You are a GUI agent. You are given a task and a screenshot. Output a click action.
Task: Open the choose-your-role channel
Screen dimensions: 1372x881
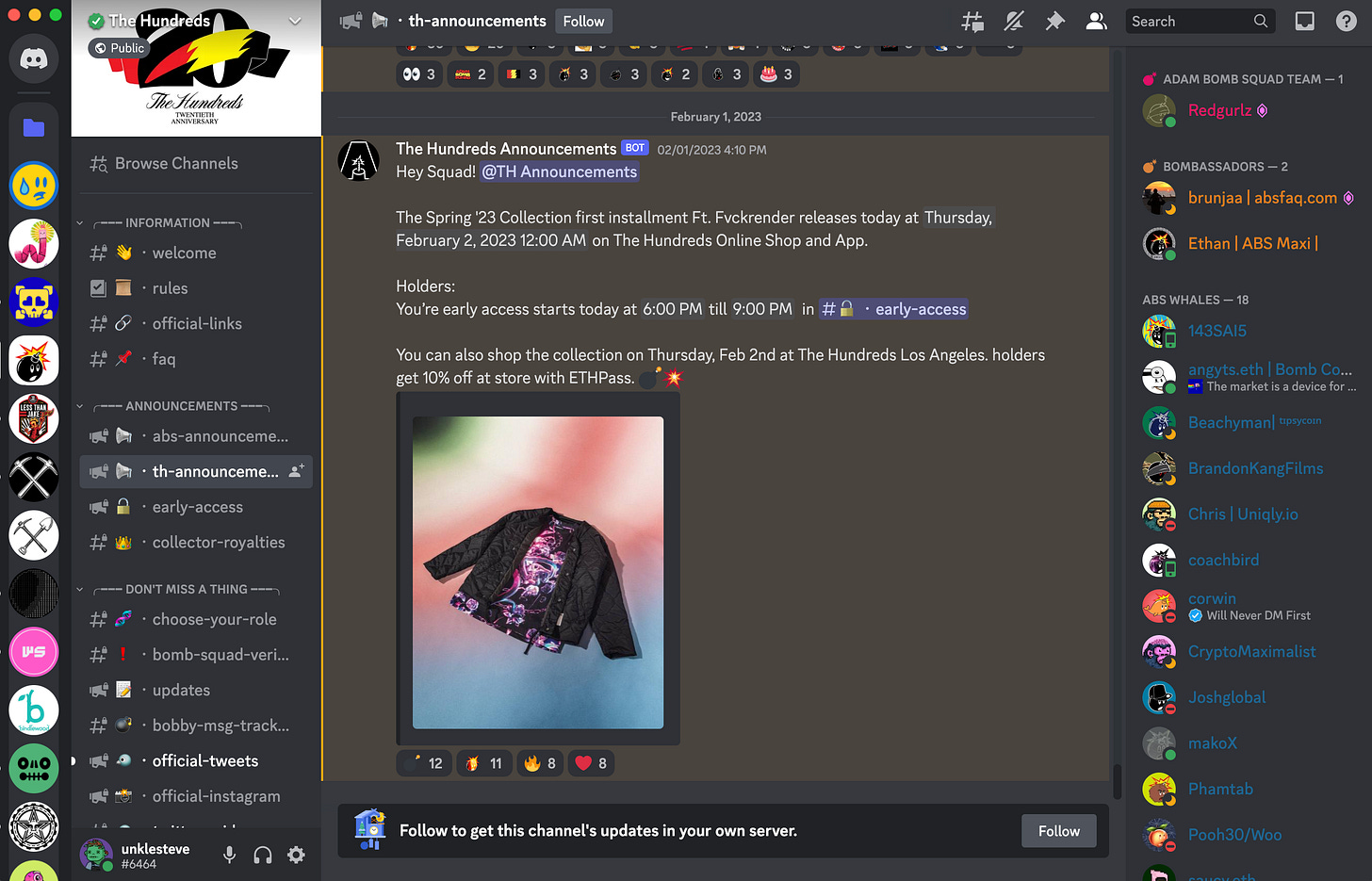[196, 619]
